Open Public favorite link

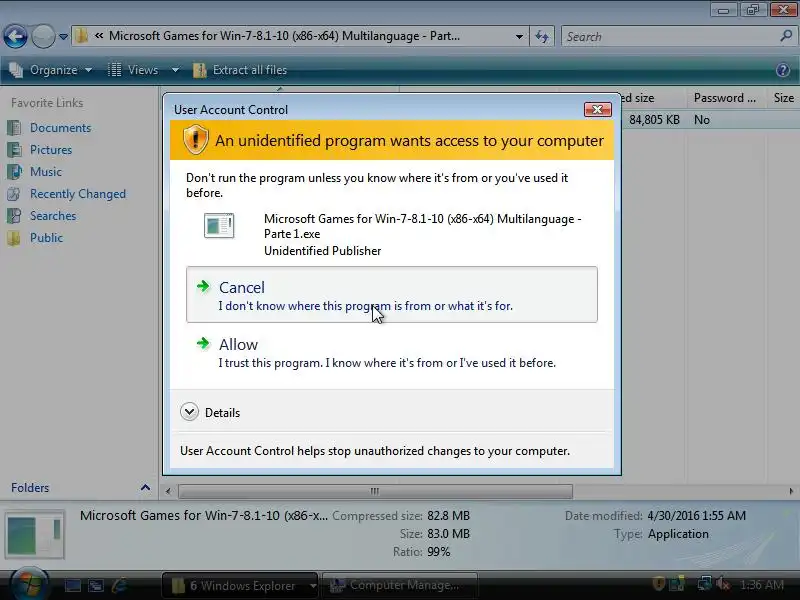pyautogui.click(x=46, y=237)
